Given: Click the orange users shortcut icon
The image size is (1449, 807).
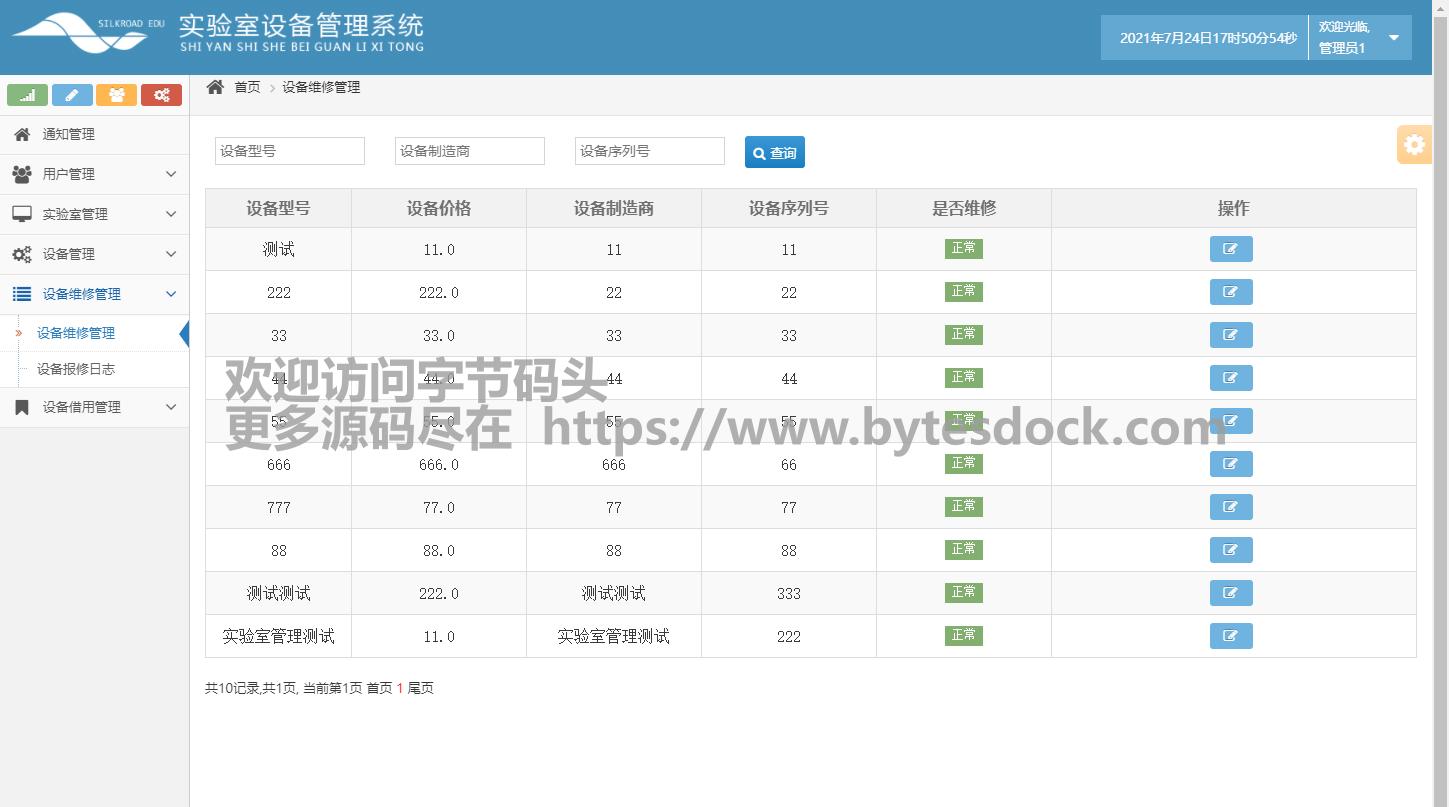Looking at the screenshot, I should 116,95.
